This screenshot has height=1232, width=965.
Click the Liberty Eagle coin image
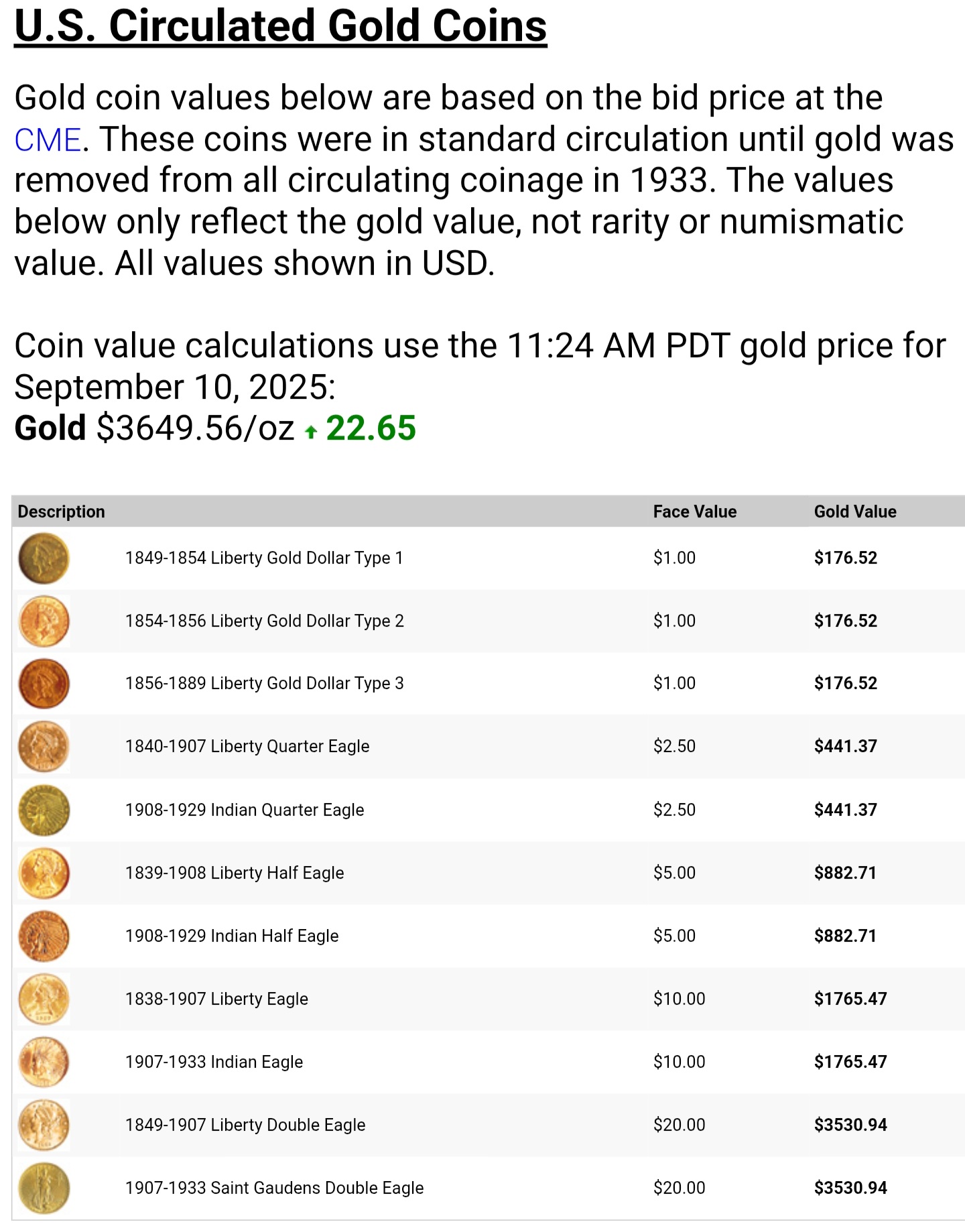[x=44, y=999]
